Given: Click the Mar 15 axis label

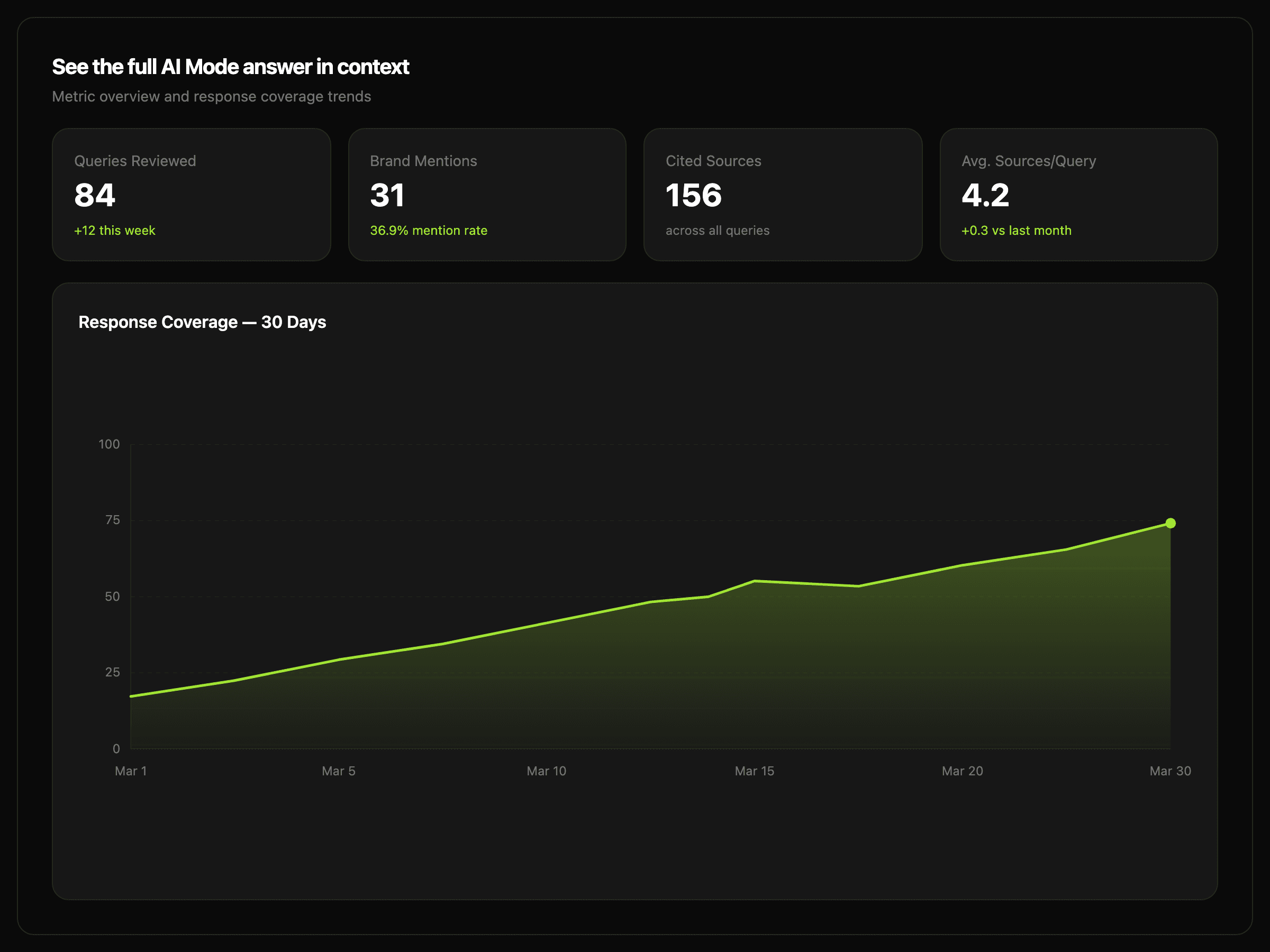Looking at the screenshot, I should tap(754, 771).
